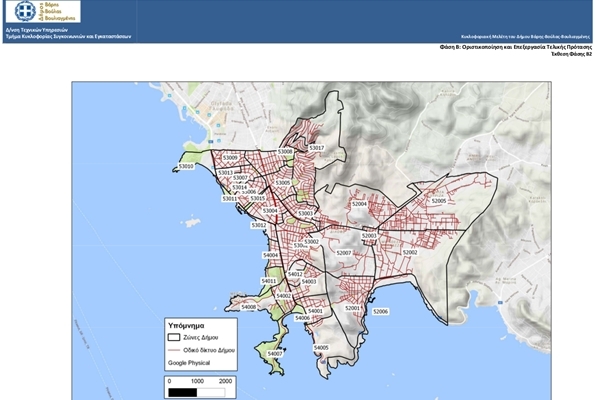Click zone label 53012 on the map
Image resolution: width=600 pixels, height=400 pixels.
(258, 226)
